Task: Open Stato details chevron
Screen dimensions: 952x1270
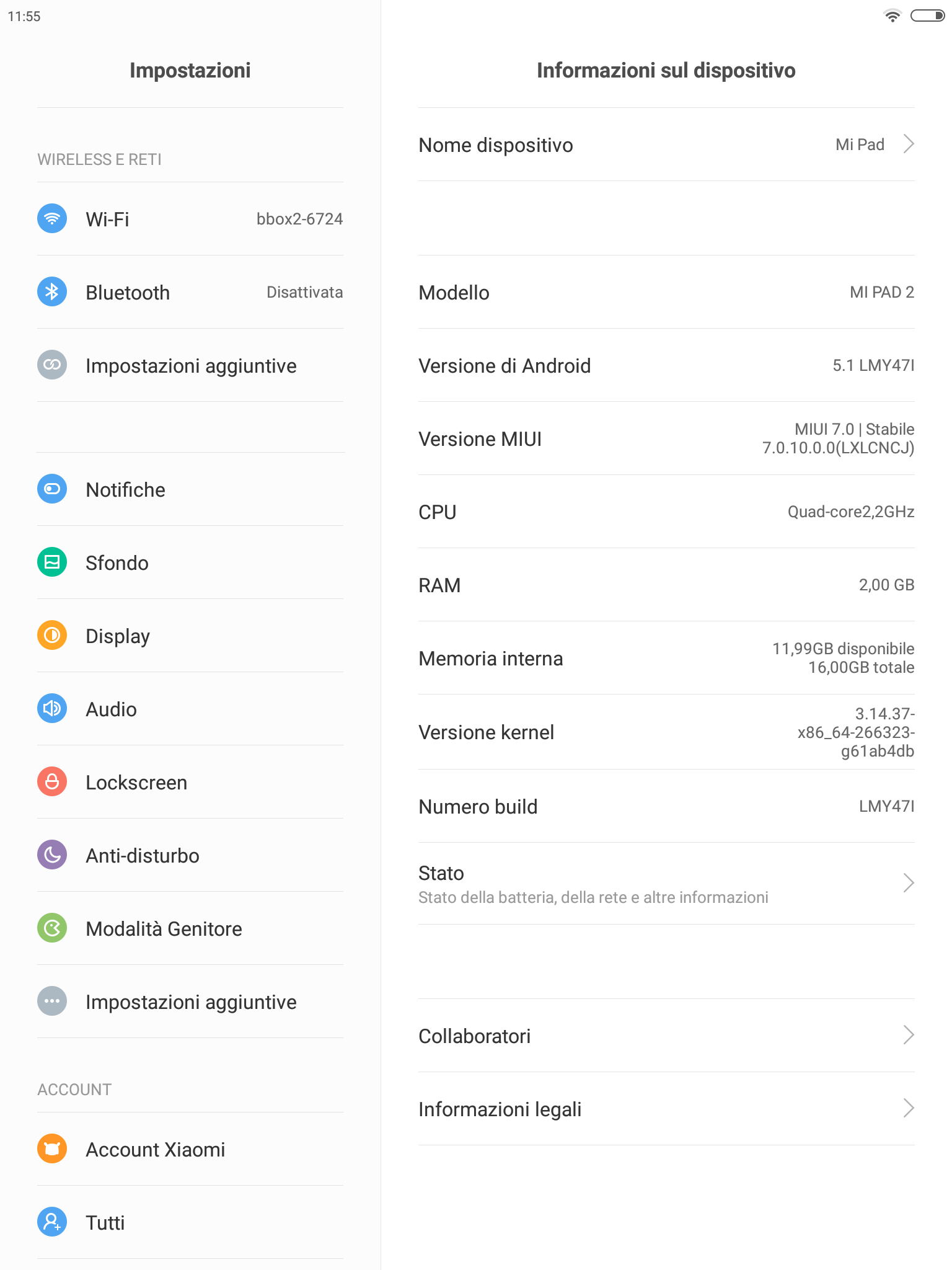Action: [x=909, y=883]
